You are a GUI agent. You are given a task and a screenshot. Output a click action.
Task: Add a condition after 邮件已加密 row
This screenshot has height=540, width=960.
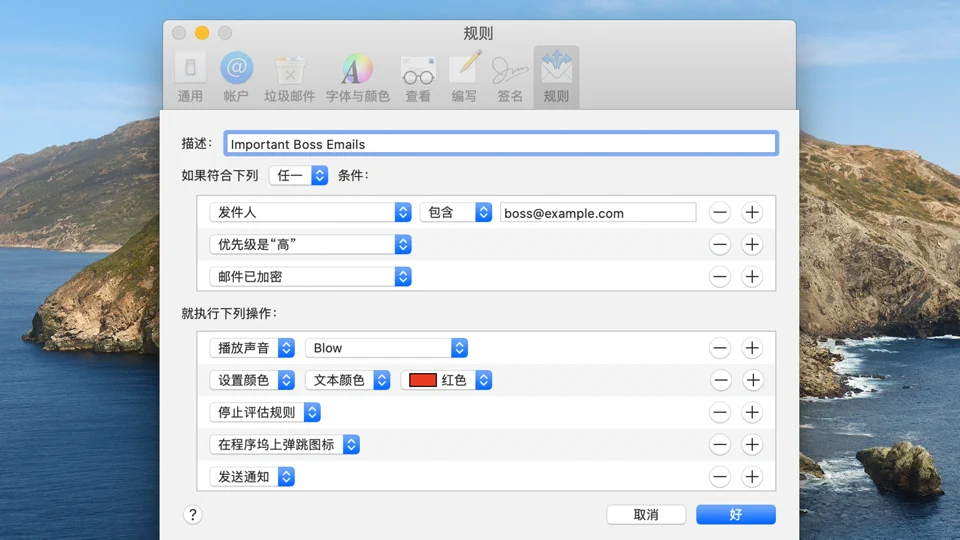point(752,277)
